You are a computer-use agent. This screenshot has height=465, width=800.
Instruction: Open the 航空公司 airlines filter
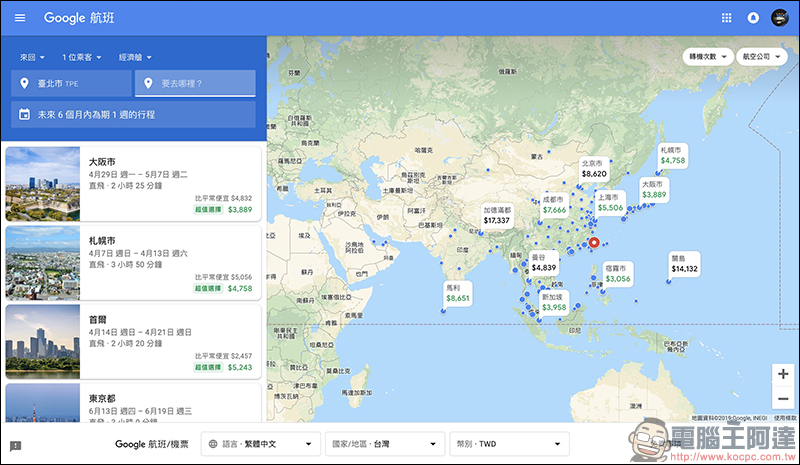point(762,57)
